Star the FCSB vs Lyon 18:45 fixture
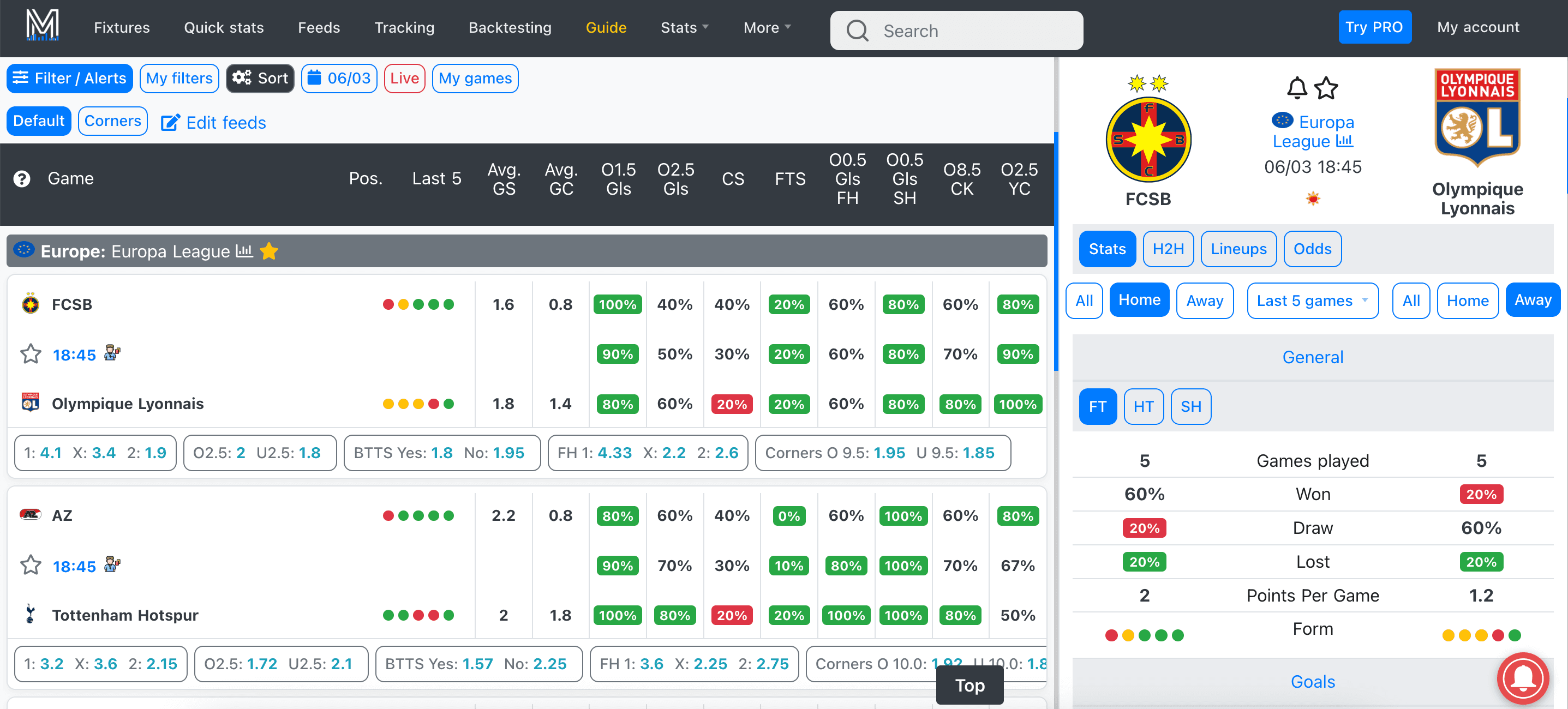Image resolution: width=1568 pixels, height=709 pixels. tap(31, 354)
